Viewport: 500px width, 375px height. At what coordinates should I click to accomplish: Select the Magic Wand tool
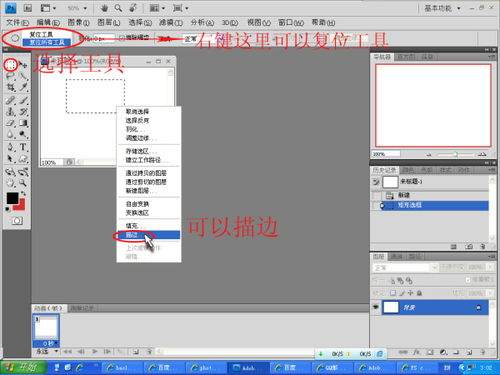(x=23, y=76)
